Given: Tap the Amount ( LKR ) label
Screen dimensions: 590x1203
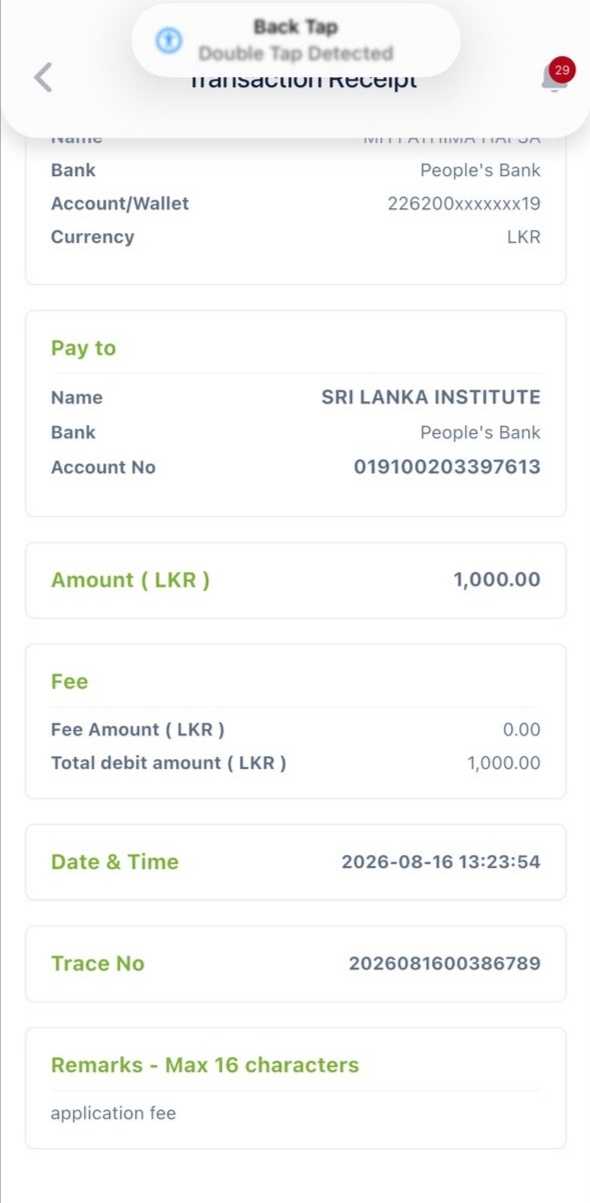Looking at the screenshot, I should (130, 580).
